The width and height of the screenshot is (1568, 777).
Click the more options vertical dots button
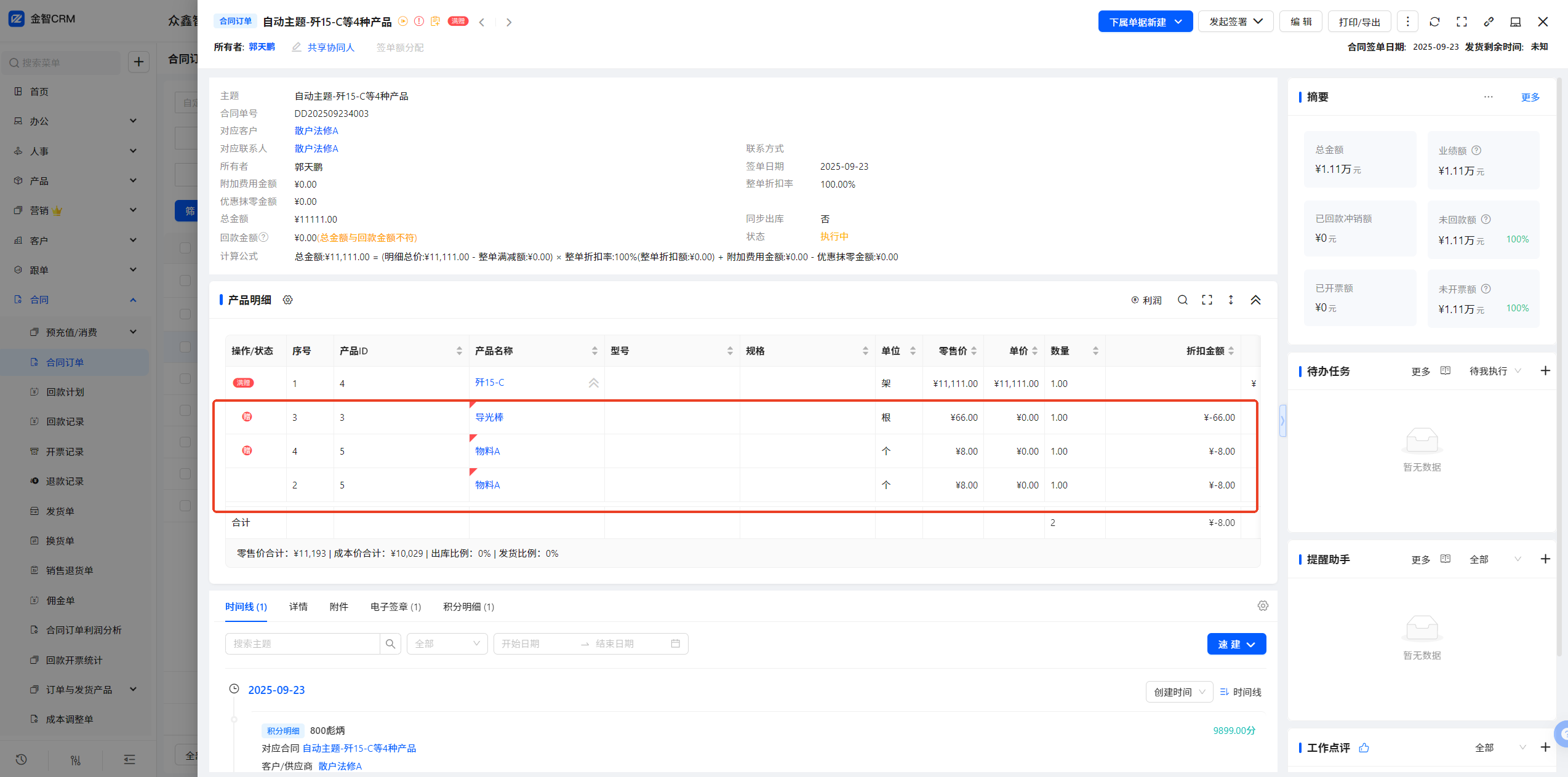point(1407,22)
